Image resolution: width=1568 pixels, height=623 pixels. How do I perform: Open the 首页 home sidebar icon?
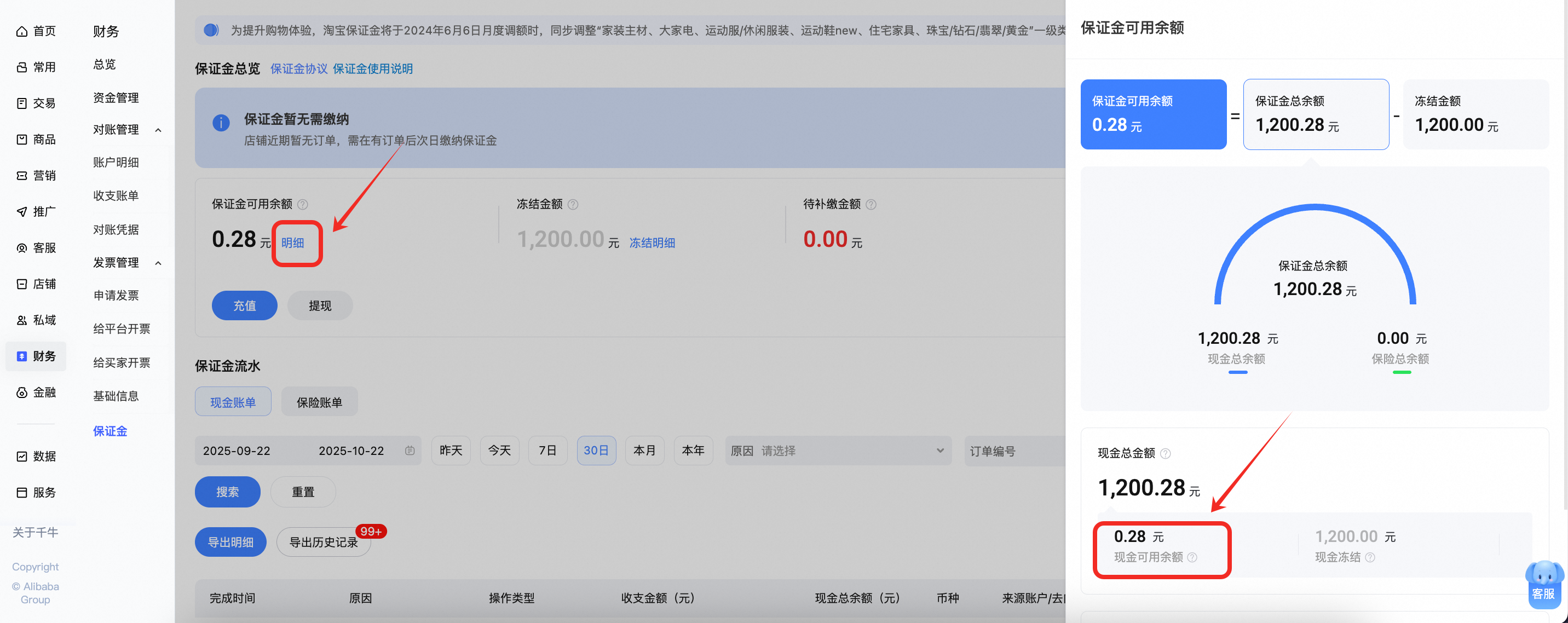pos(22,31)
